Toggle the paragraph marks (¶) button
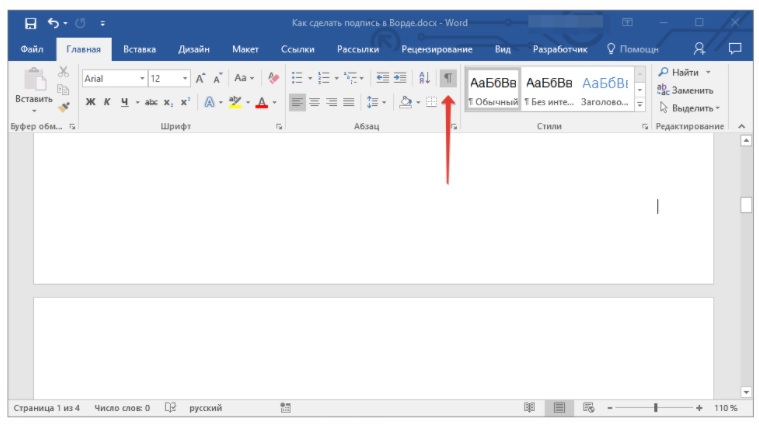This screenshot has height=426, width=759. tap(448, 78)
